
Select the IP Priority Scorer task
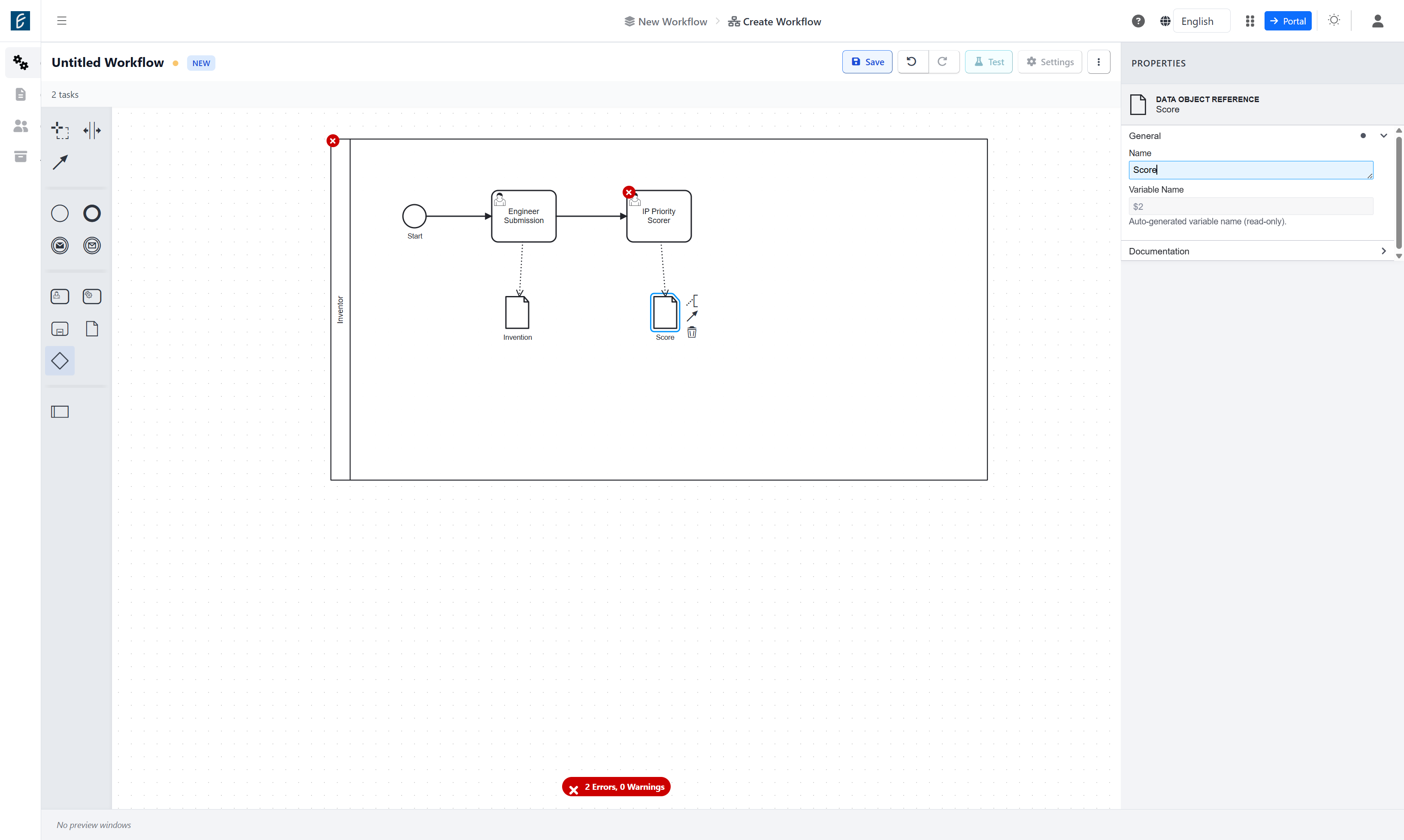(x=659, y=216)
